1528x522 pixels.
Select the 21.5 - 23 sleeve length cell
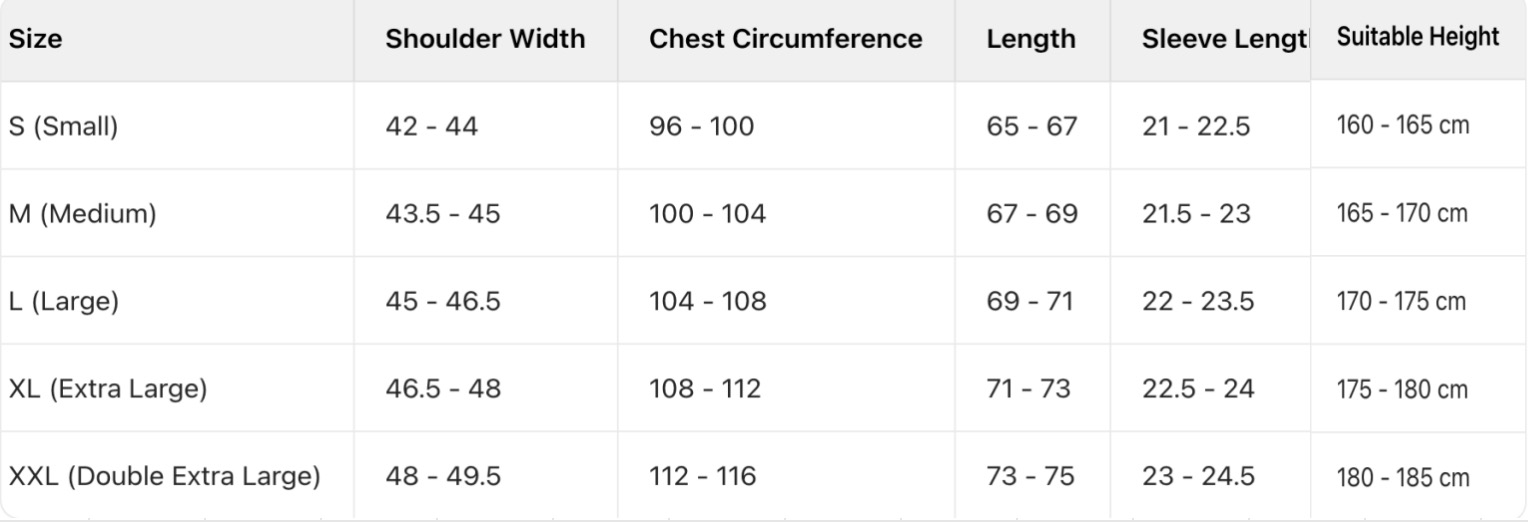click(1199, 215)
